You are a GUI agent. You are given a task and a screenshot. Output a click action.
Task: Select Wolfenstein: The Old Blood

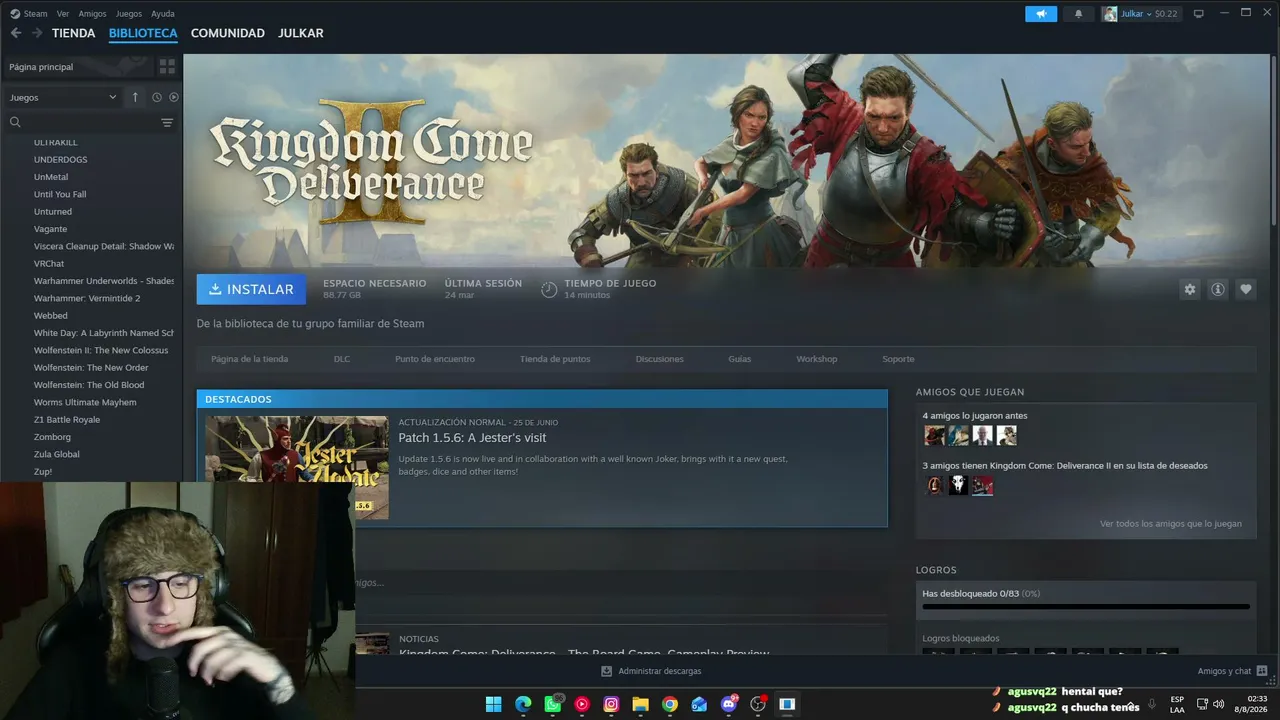coord(91,385)
